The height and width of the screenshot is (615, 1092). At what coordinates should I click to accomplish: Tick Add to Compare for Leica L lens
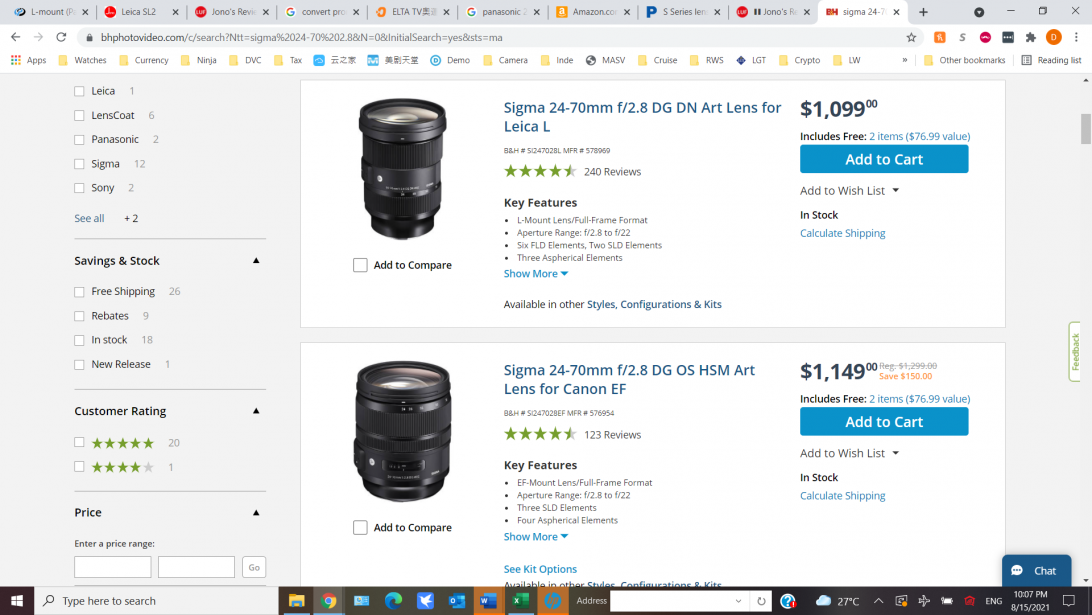coord(360,265)
